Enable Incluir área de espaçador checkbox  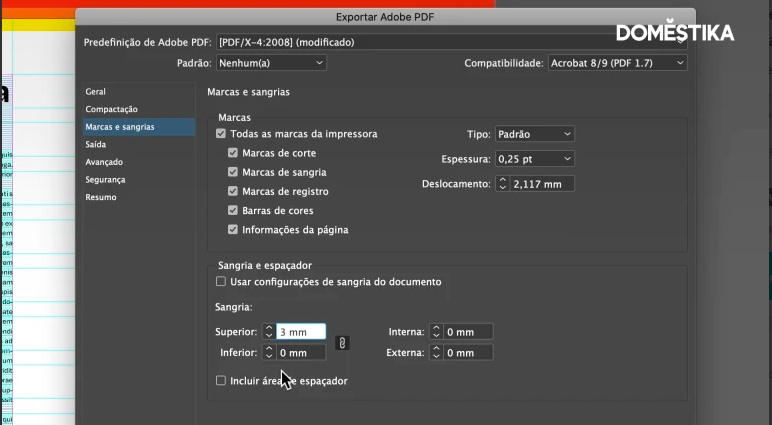click(x=221, y=381)
